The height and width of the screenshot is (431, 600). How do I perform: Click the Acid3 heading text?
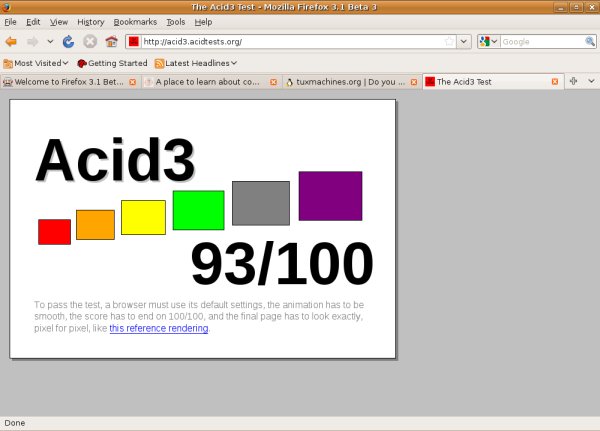pos(116,159)
